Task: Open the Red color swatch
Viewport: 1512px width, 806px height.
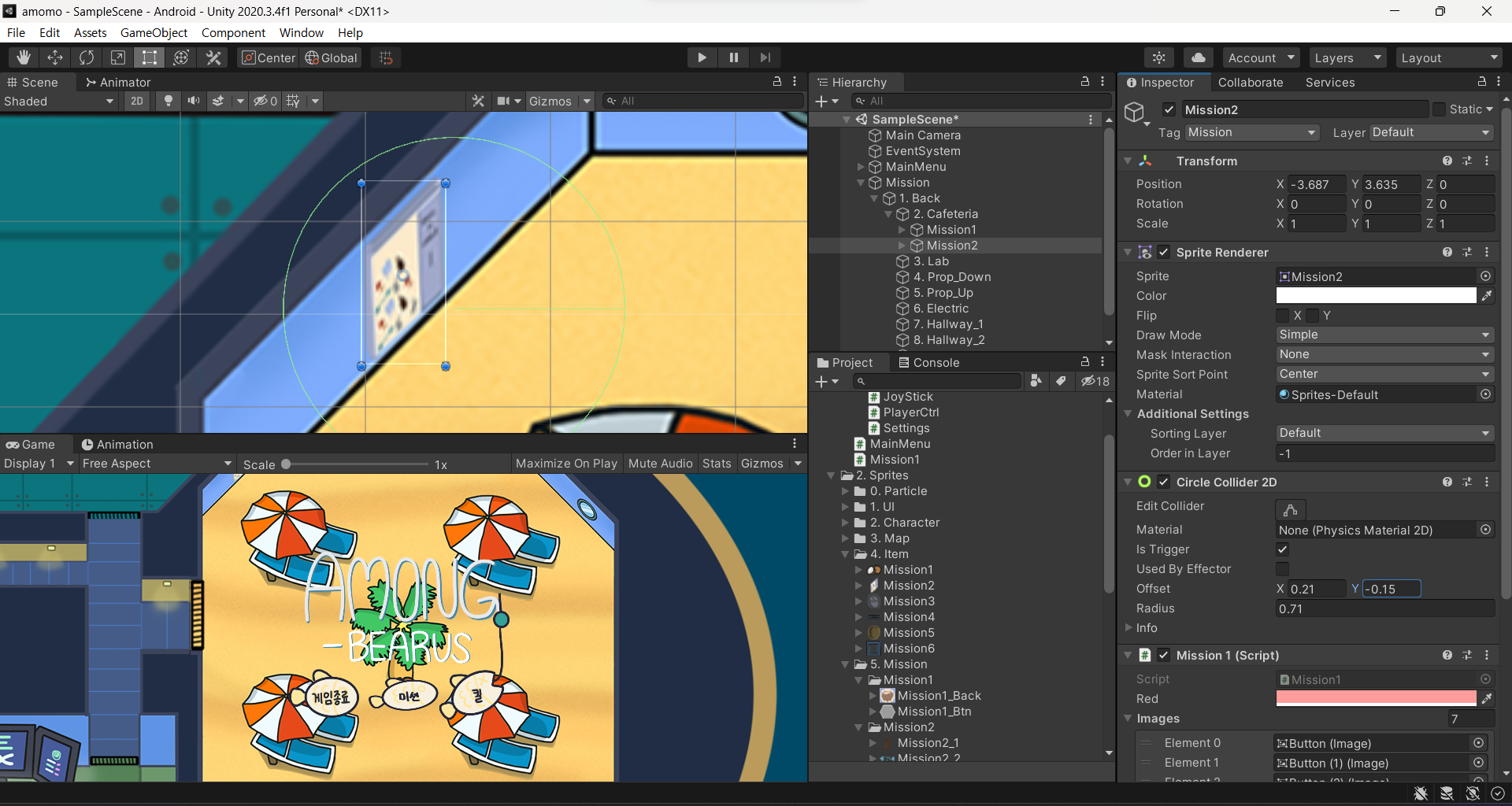Action: pyautogui.click(x=1376, y=698)
